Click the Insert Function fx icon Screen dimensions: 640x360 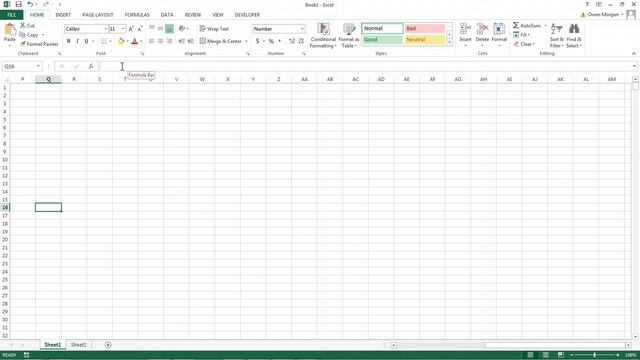[91, 66]
